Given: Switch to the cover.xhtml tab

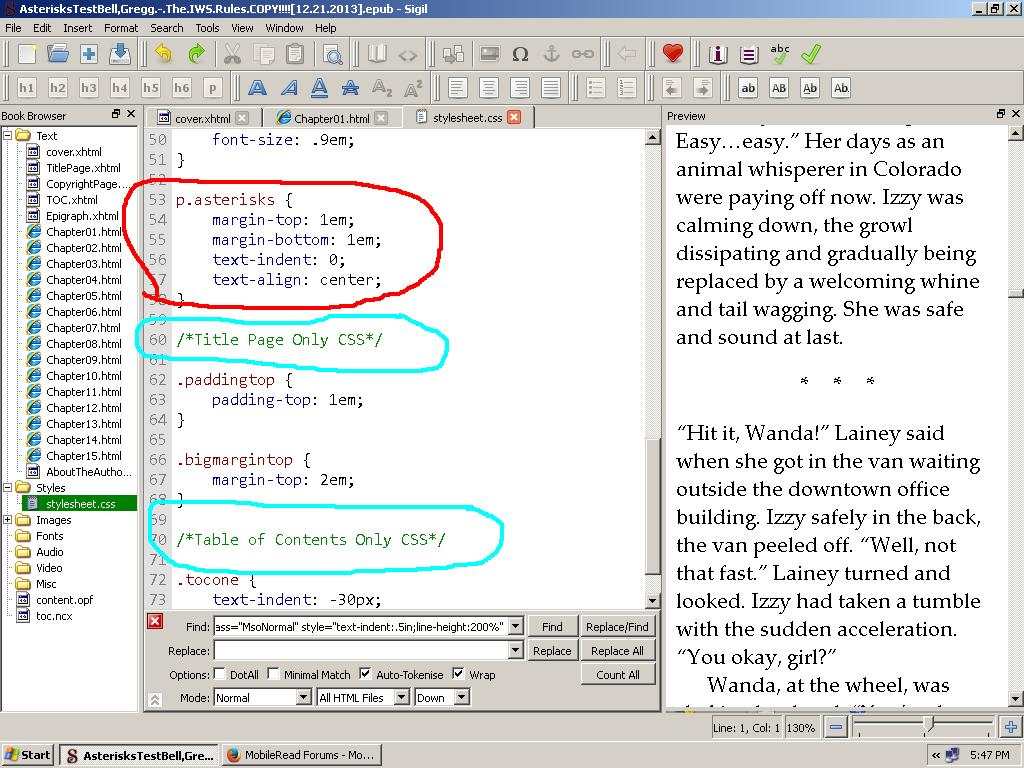Looking at the screenshot, I should pyautogui.click(x=202, y=118).
